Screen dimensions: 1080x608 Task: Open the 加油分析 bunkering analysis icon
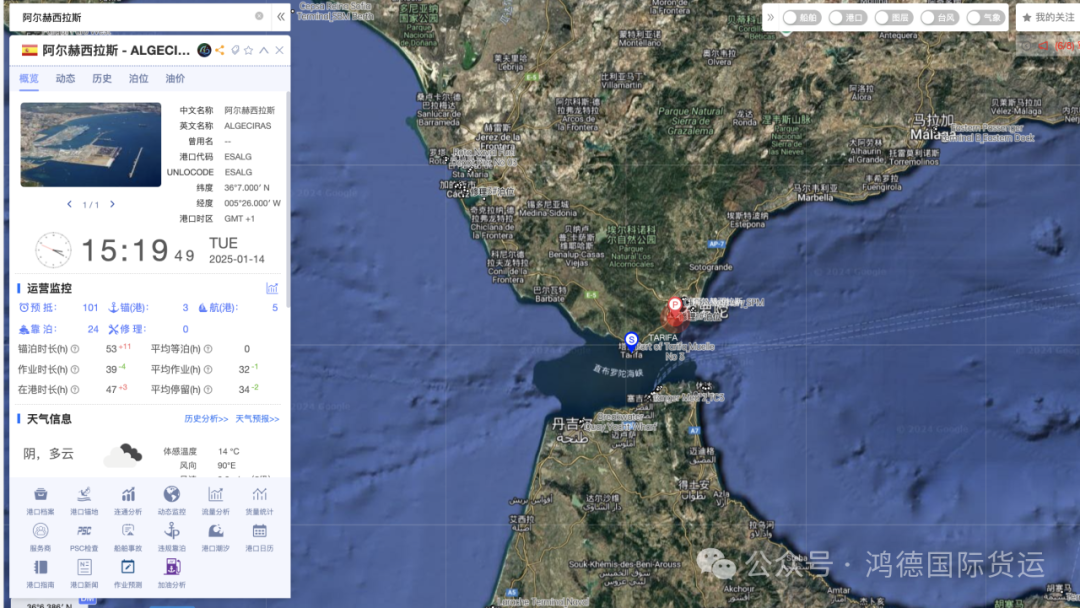click(172, 567)
